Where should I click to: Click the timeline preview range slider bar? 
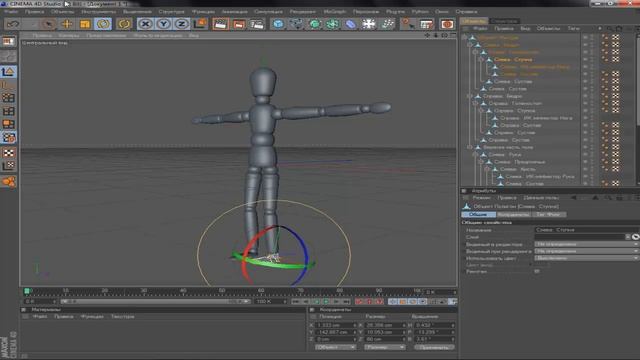tap(155, 302)
